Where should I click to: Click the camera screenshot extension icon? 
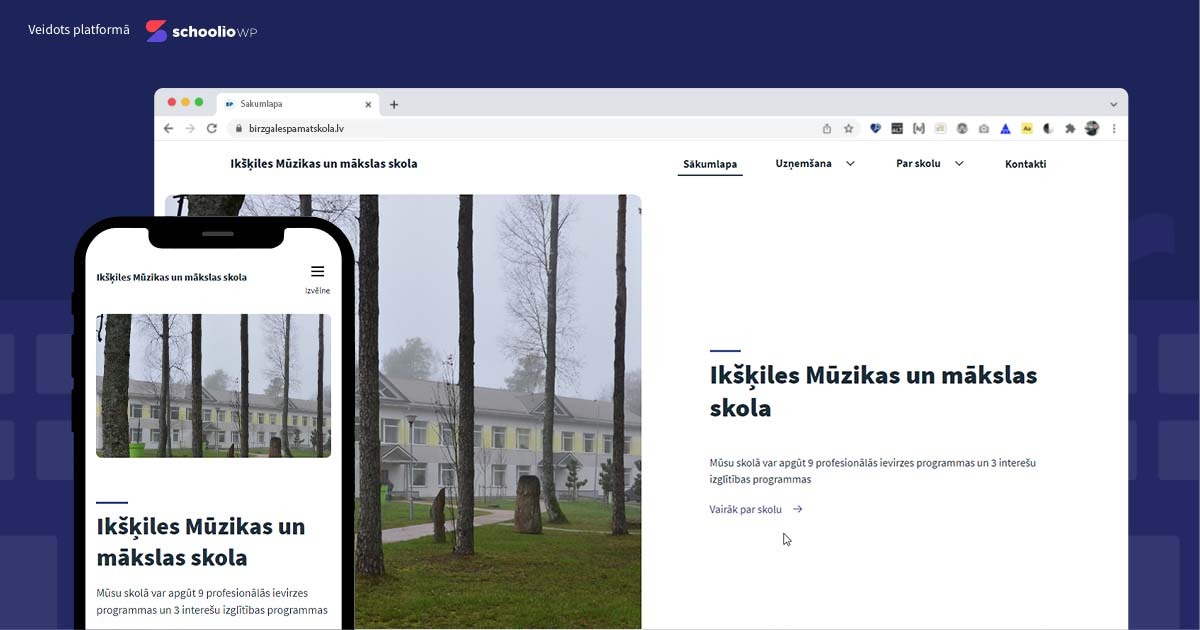[x=984, y=129]
